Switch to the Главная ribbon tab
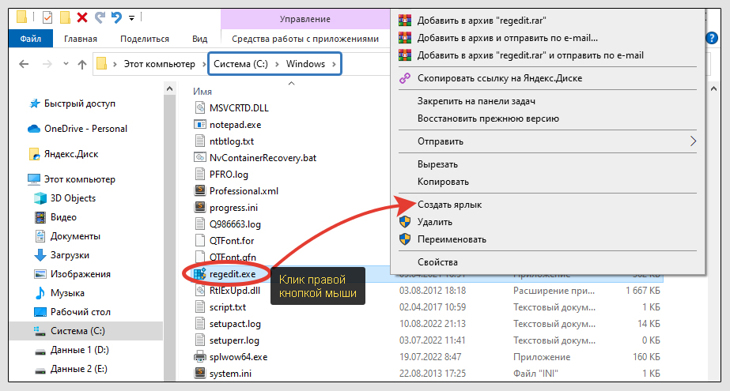Image resolution: width=730 pixels, height=391 pixels. pyautogui.click(x=81, y=39)
